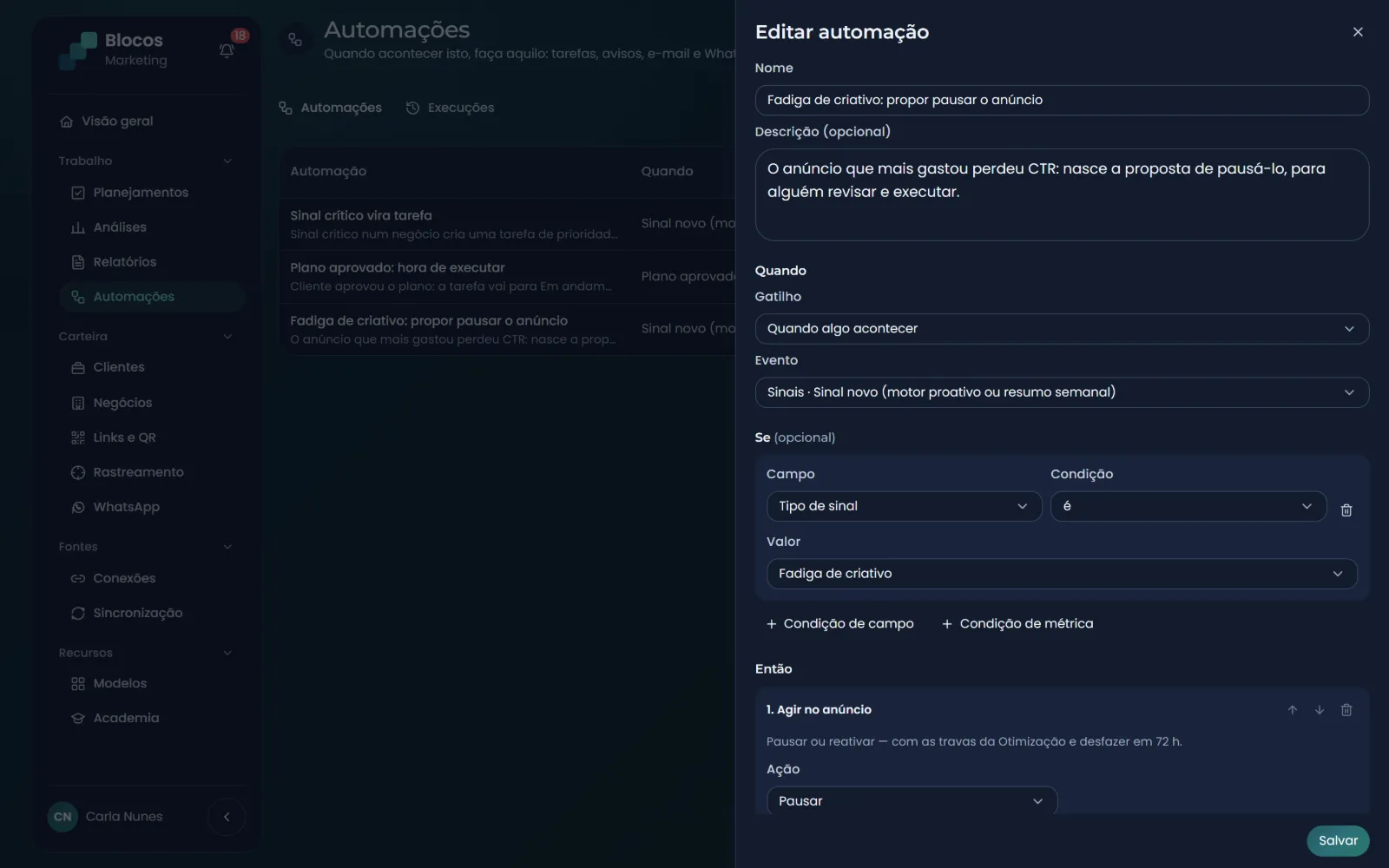The height and width of the screenshot is (868, 1389).
Task: Add a Condição de métrica
Action: point(1017,624)
